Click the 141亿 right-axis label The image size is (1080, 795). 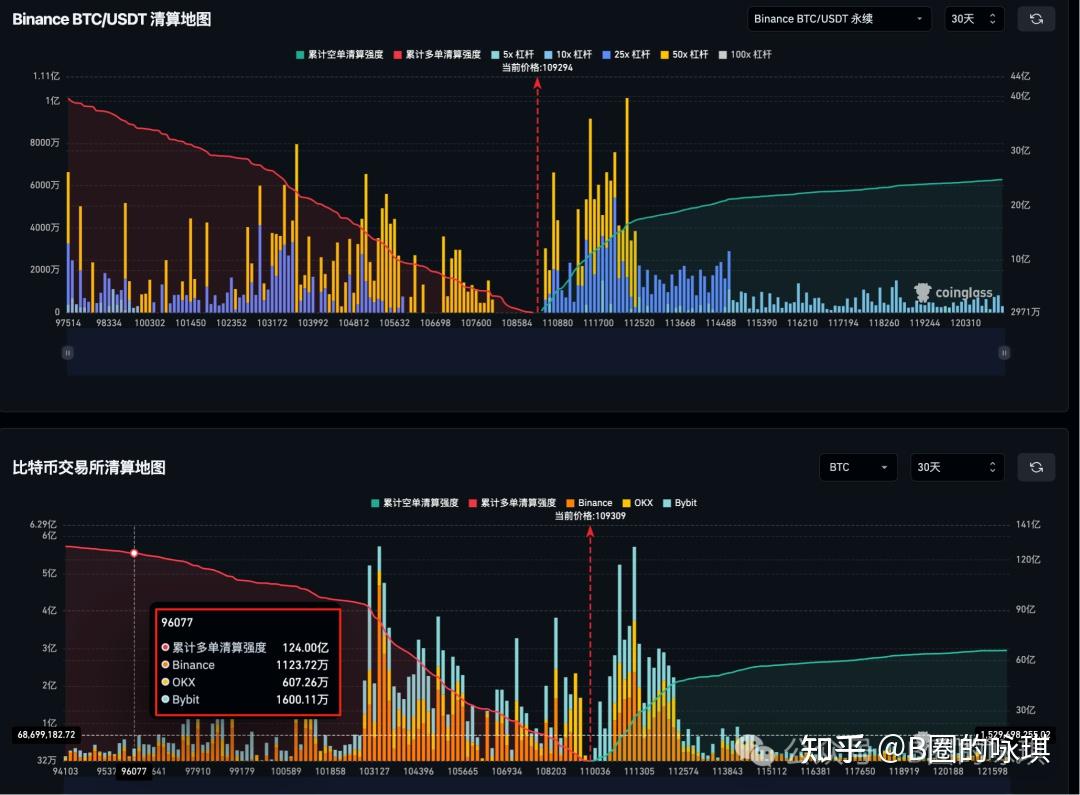(1028, 525)
